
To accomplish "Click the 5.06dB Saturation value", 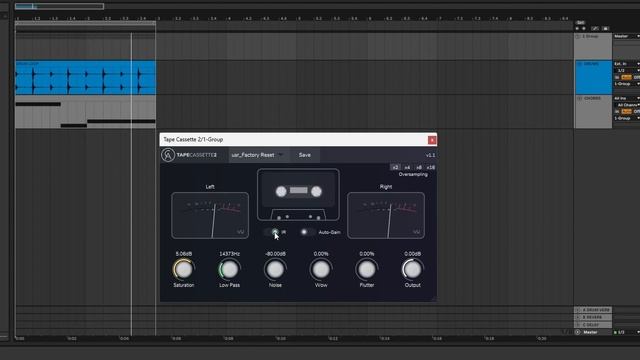I will [184, 254].
